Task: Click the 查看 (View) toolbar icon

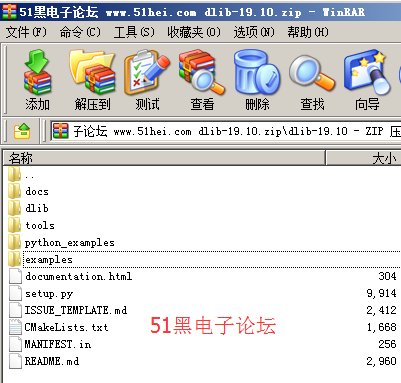Action: pos(202,72)
